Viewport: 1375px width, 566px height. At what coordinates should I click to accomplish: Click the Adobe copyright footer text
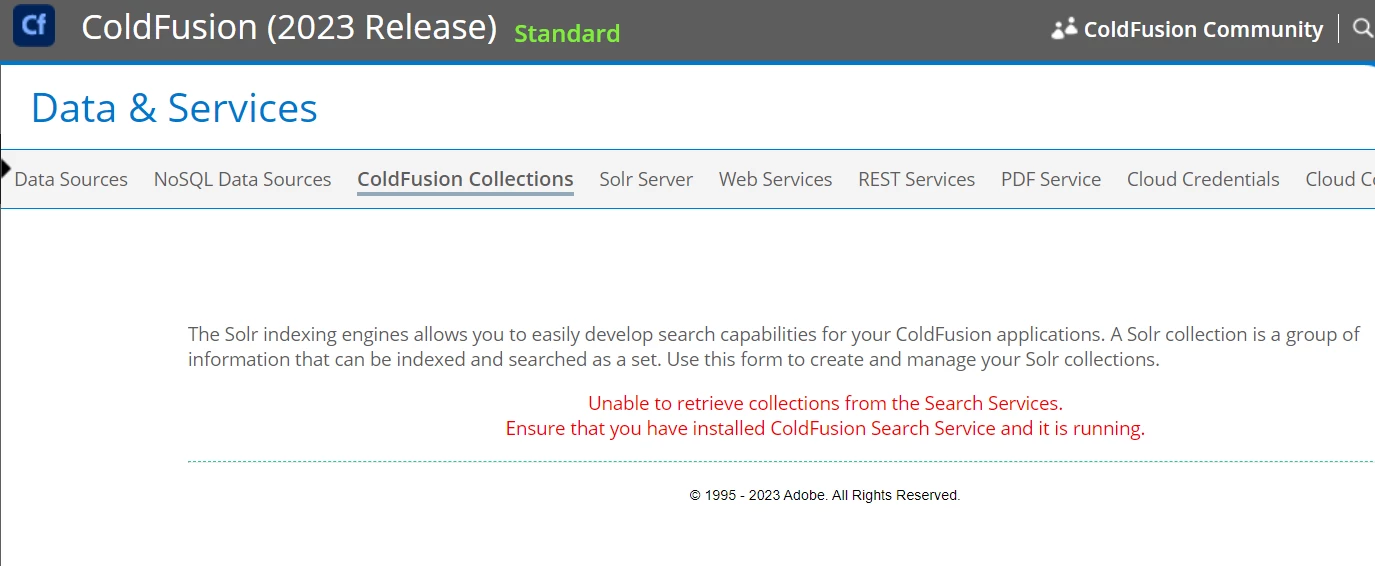(825, 495)
